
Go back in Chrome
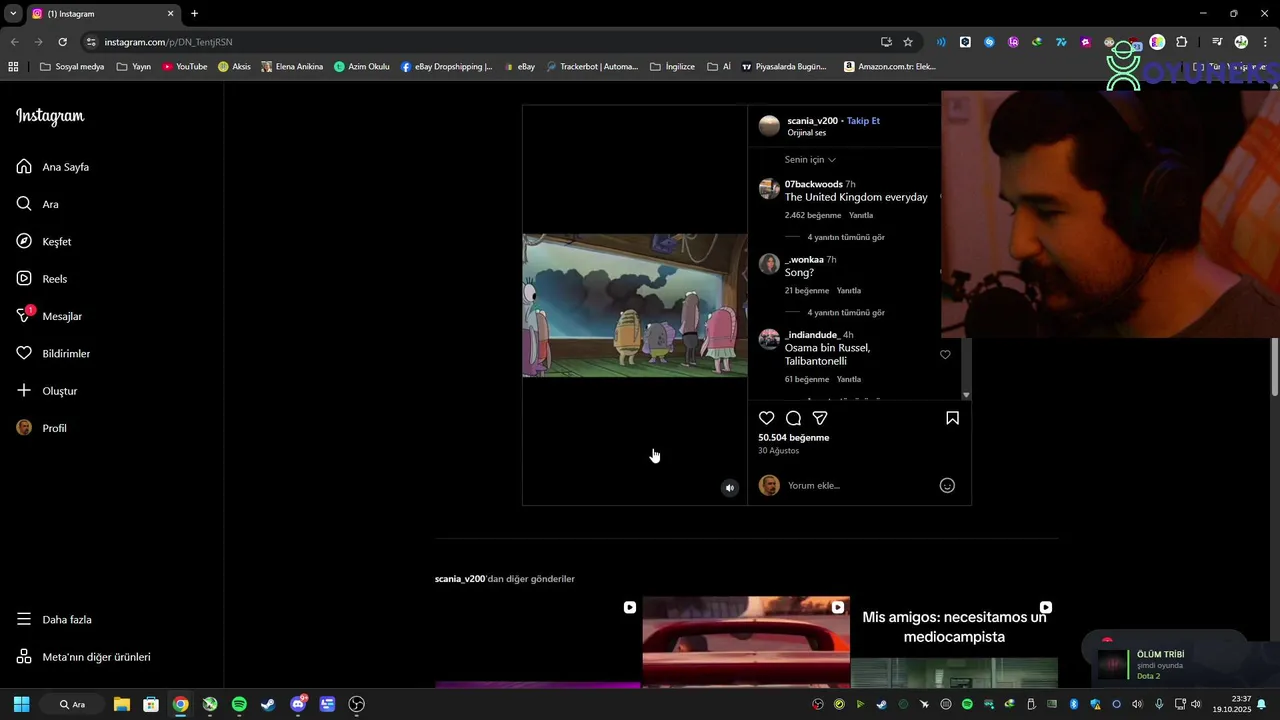click(14, 42)
